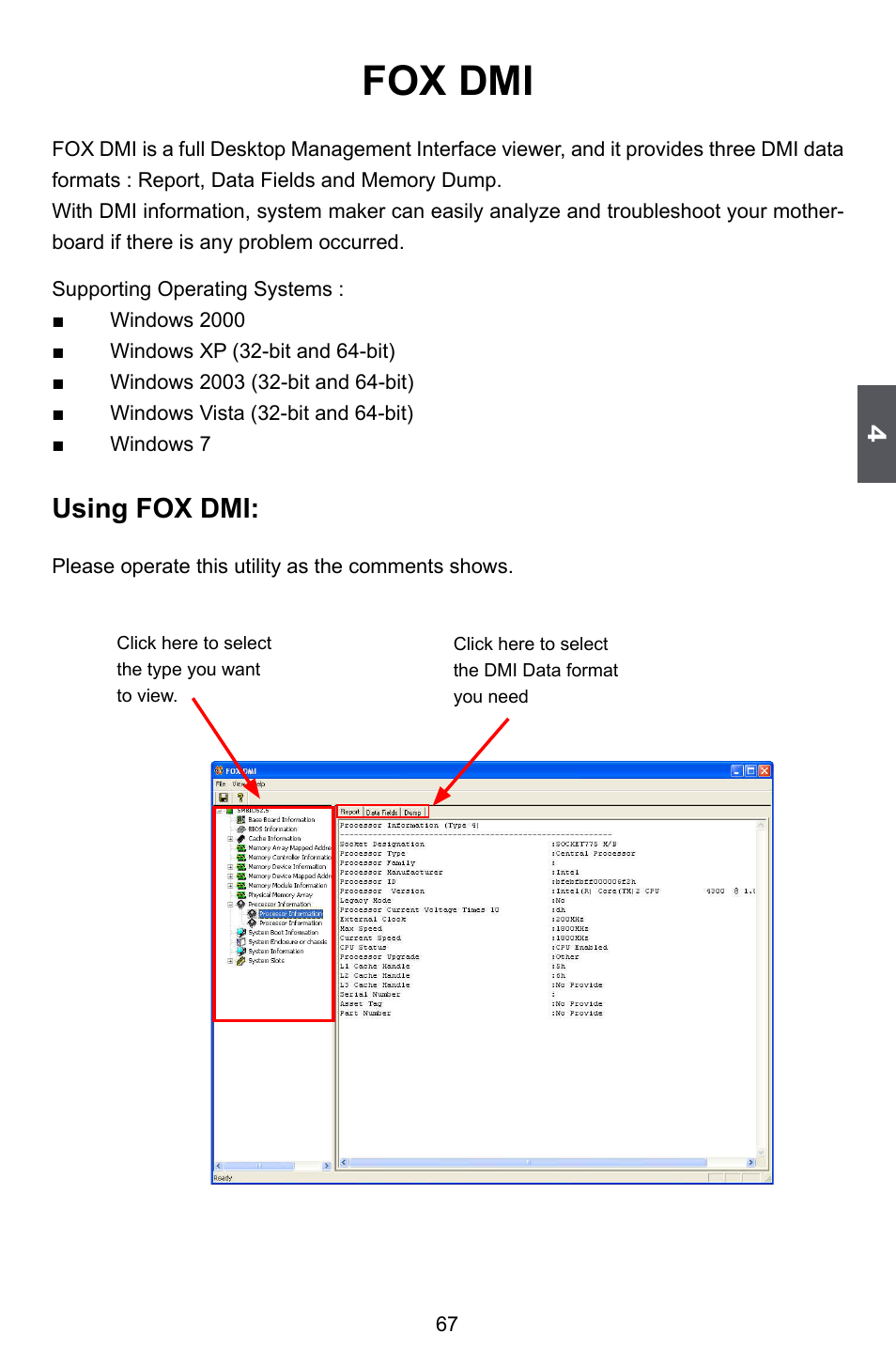Switch to the Report tab
Image resolution: width=896 pixels, height=1364 pixels.
pyautogui.click(x=350, y=812)
